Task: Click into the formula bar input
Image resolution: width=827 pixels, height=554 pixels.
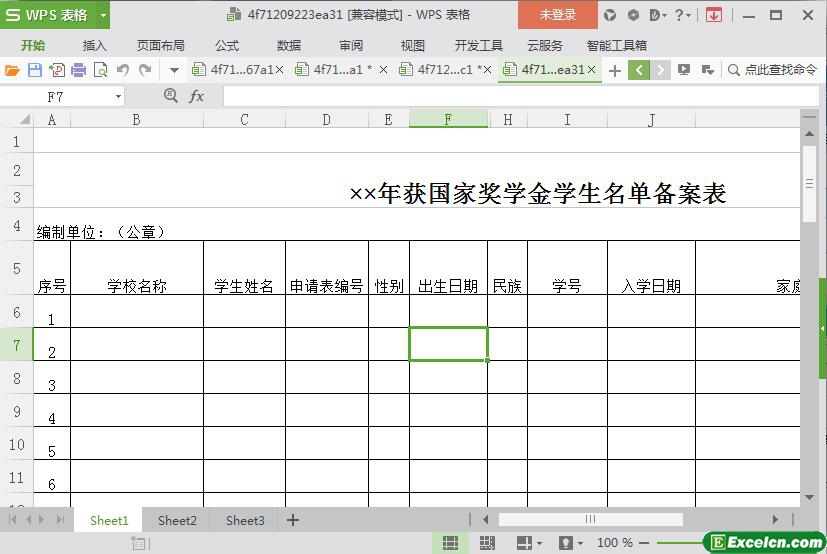Action: click(x=521, y=97)
